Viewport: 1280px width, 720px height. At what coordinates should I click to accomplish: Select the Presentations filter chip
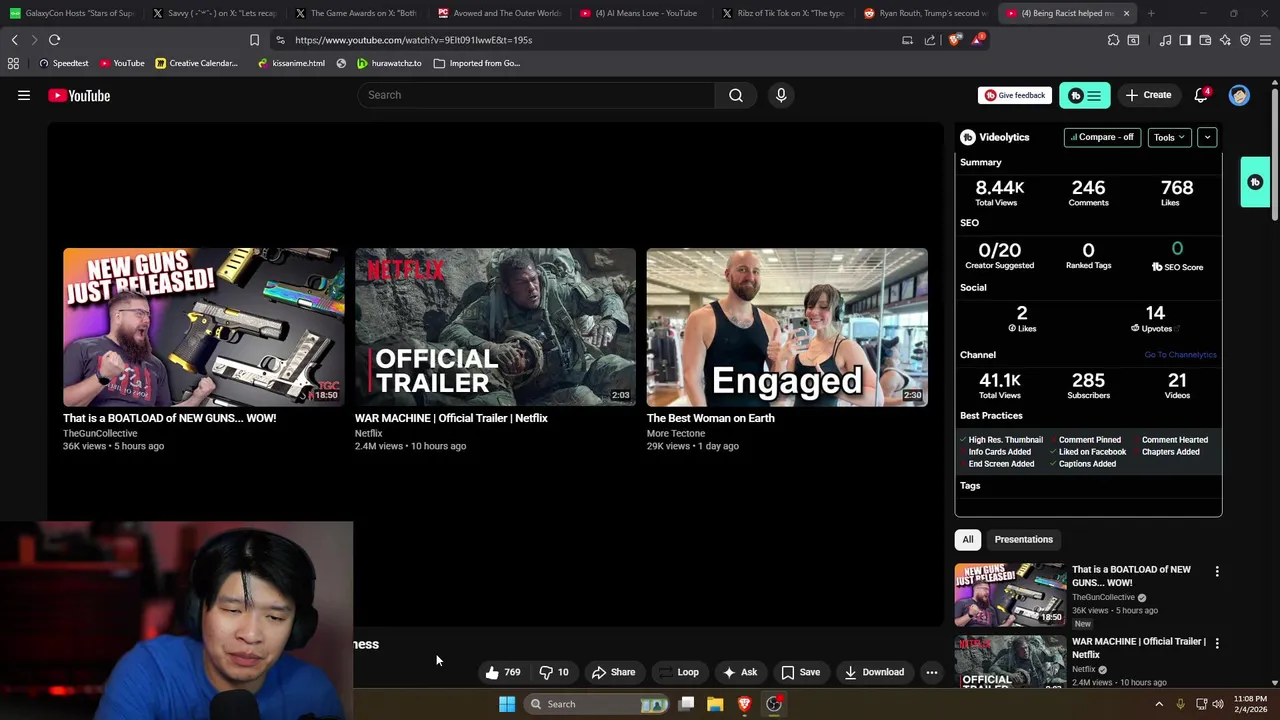(x=1023, y=540)
